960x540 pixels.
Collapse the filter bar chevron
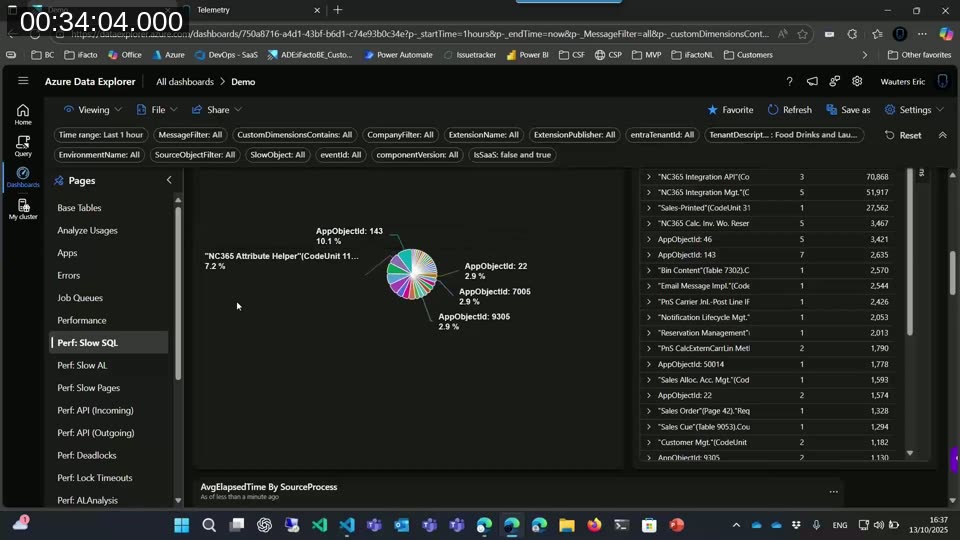(942, 135)
